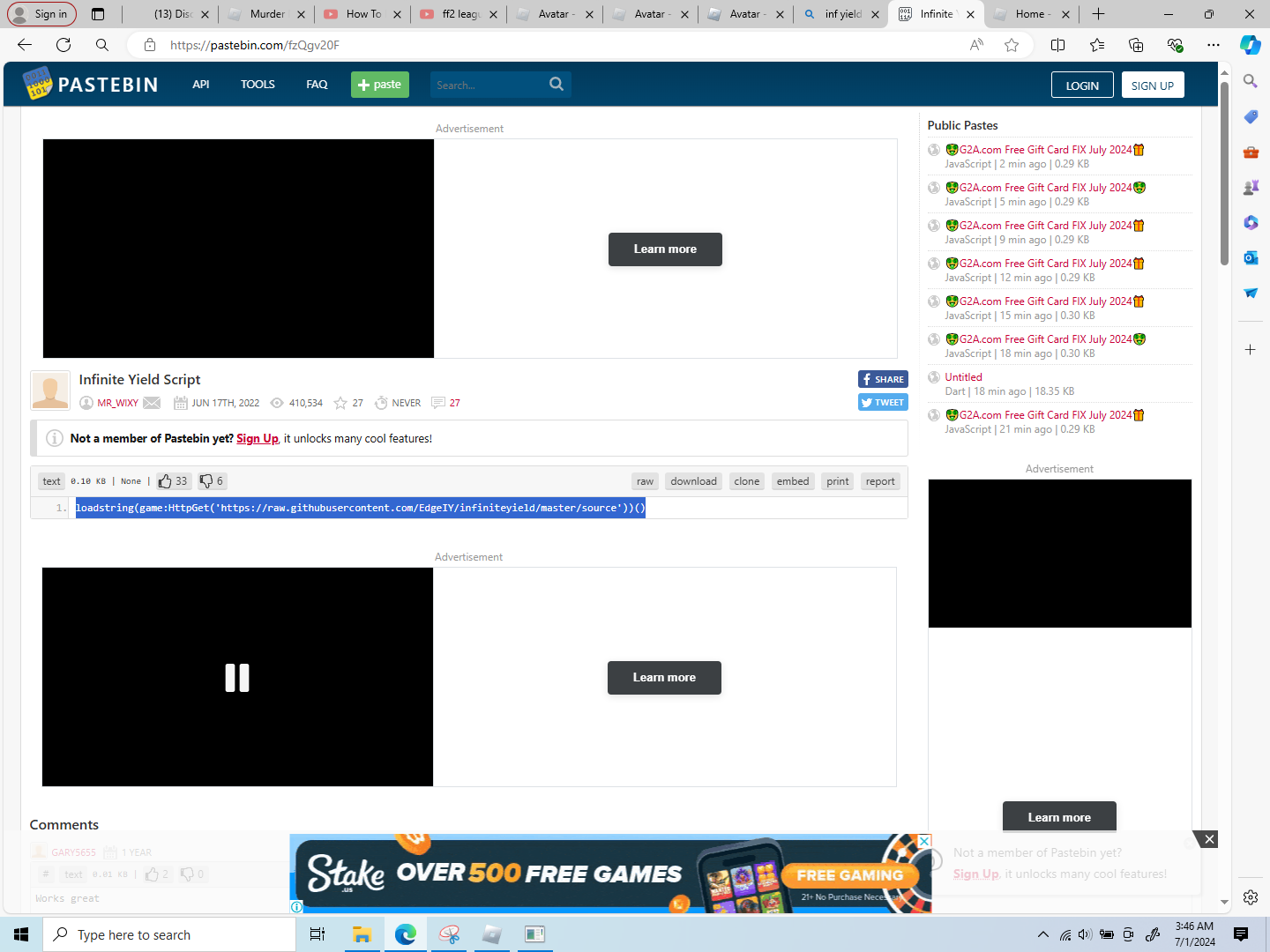Refresh the page with the reload icon
Viewport: 1270px width, 952px height.
pyautogui.click(x=63, y=45)
